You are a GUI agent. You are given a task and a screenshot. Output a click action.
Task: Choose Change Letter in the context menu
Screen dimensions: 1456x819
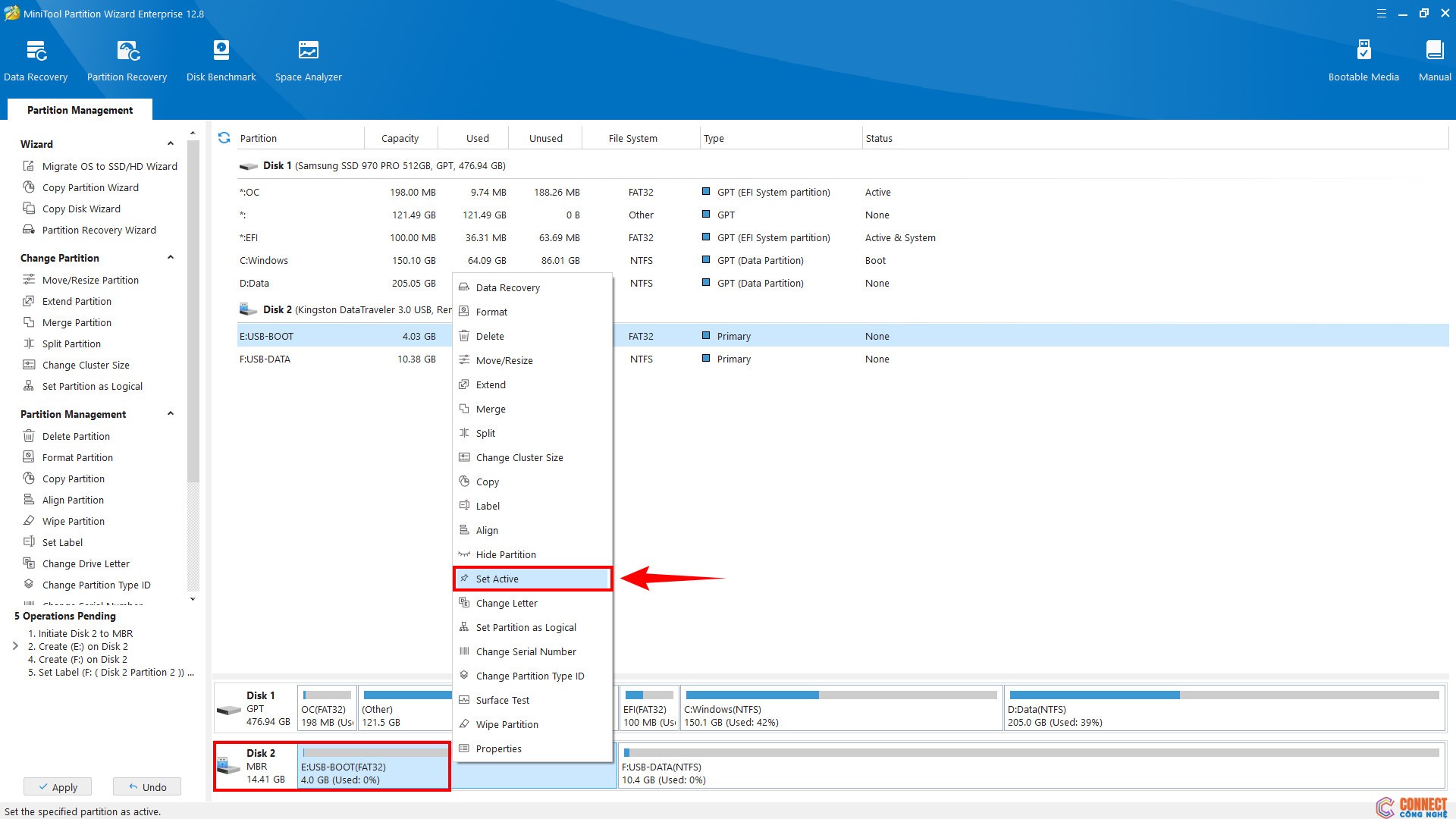pos(533,603)
